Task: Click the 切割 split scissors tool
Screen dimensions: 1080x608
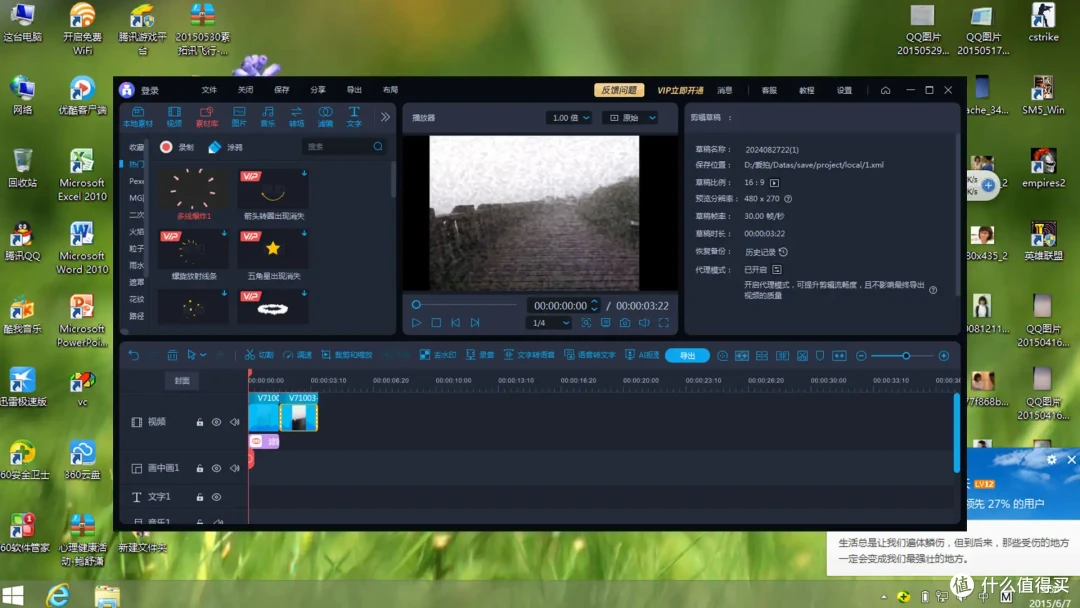Action: pyautogui.click(x=260, y=355)
